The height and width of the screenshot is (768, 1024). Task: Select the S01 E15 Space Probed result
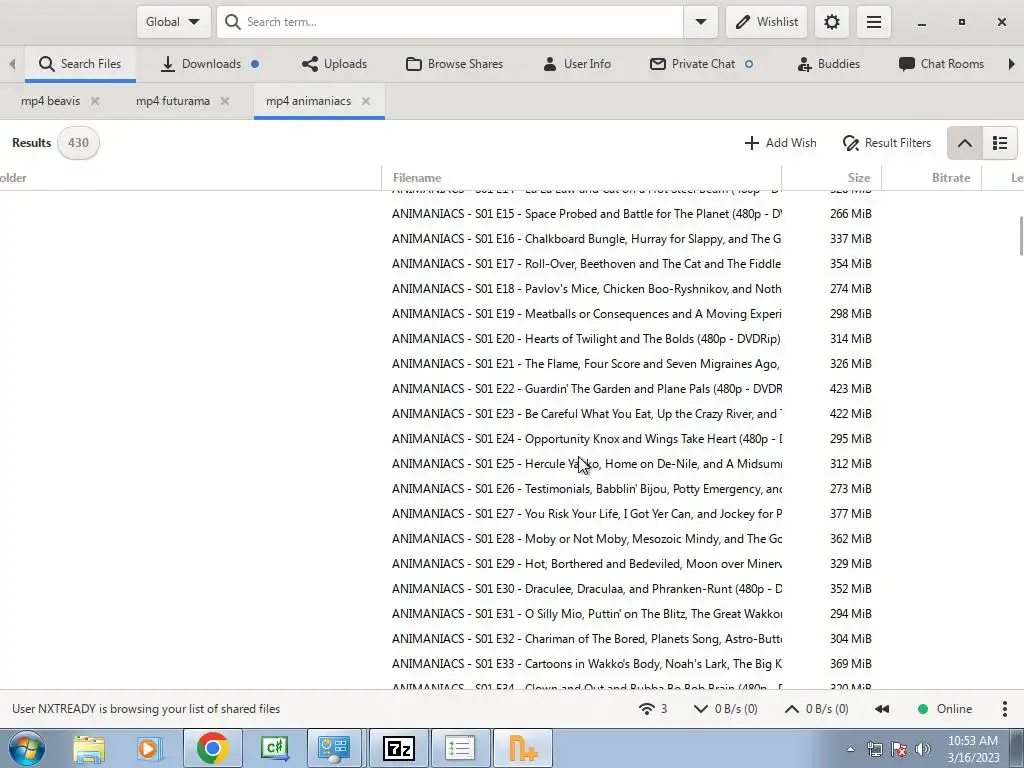point(587,214)
